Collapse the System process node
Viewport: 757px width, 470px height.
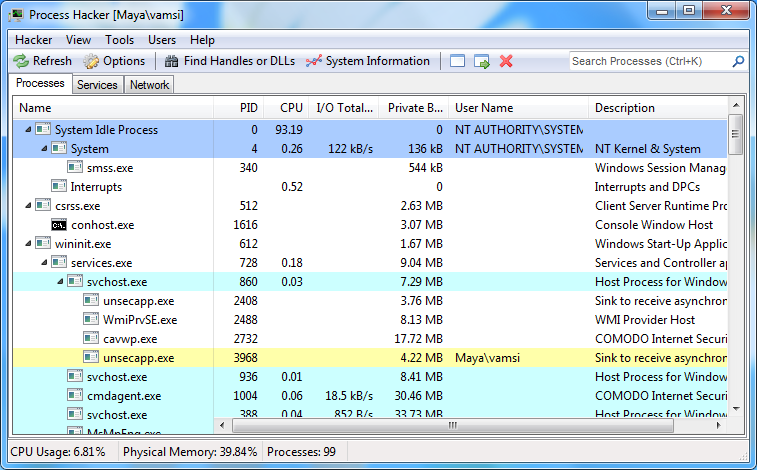pyautogui.click(x=44, y=149)
